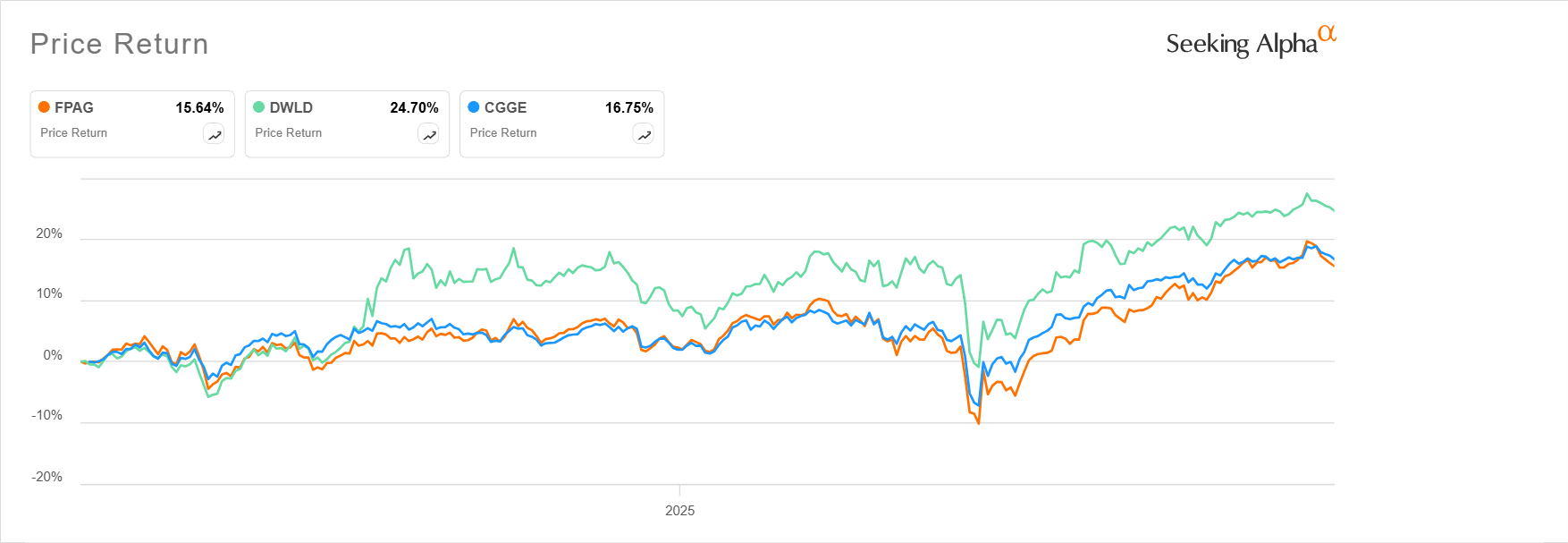Click the FPAG trend chart icon
The image size is (1568, 543).
coord(215,134)
